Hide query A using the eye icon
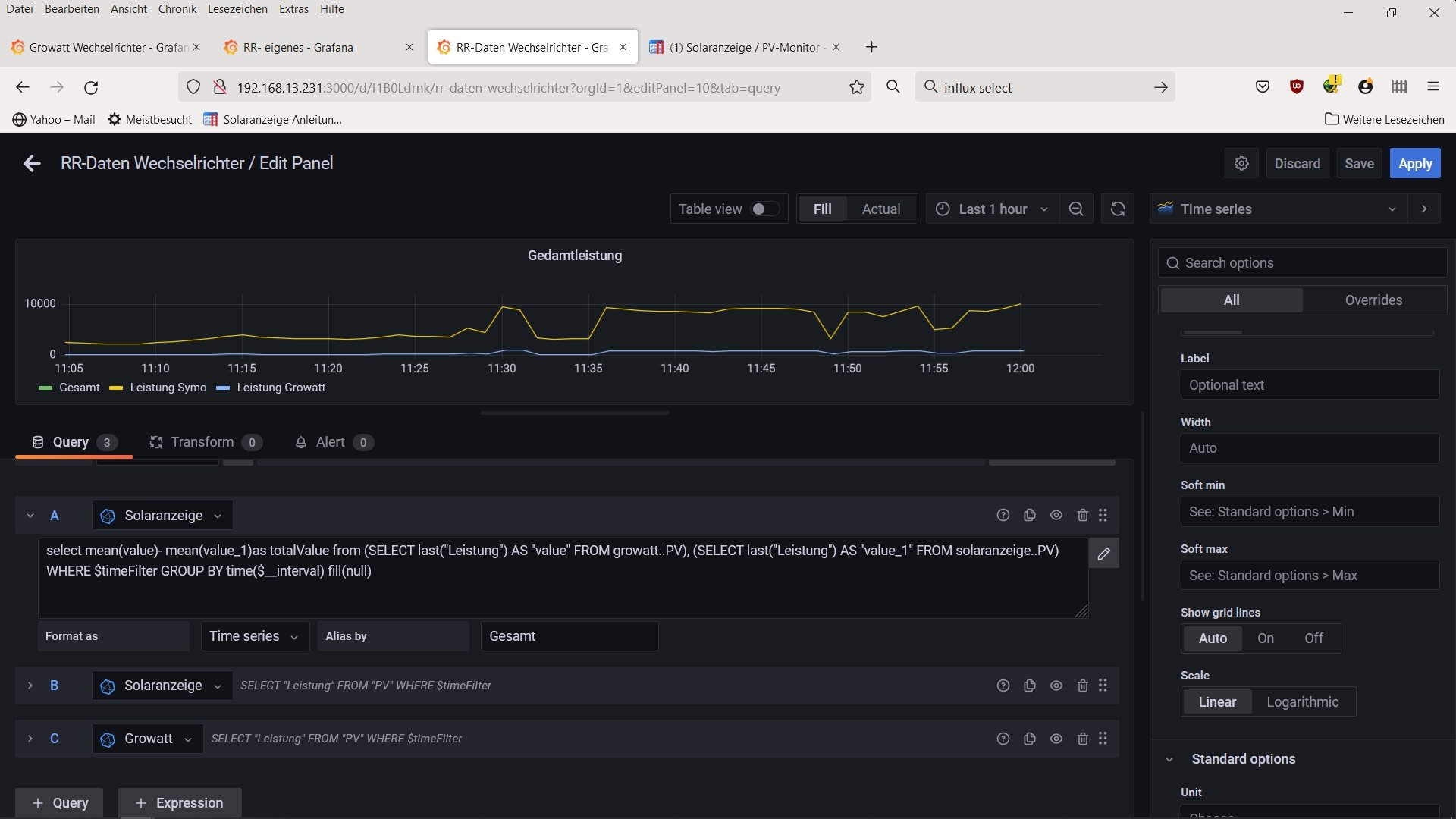Image resolution: width=1456 pixels, height=819 pixels. 1056,515
